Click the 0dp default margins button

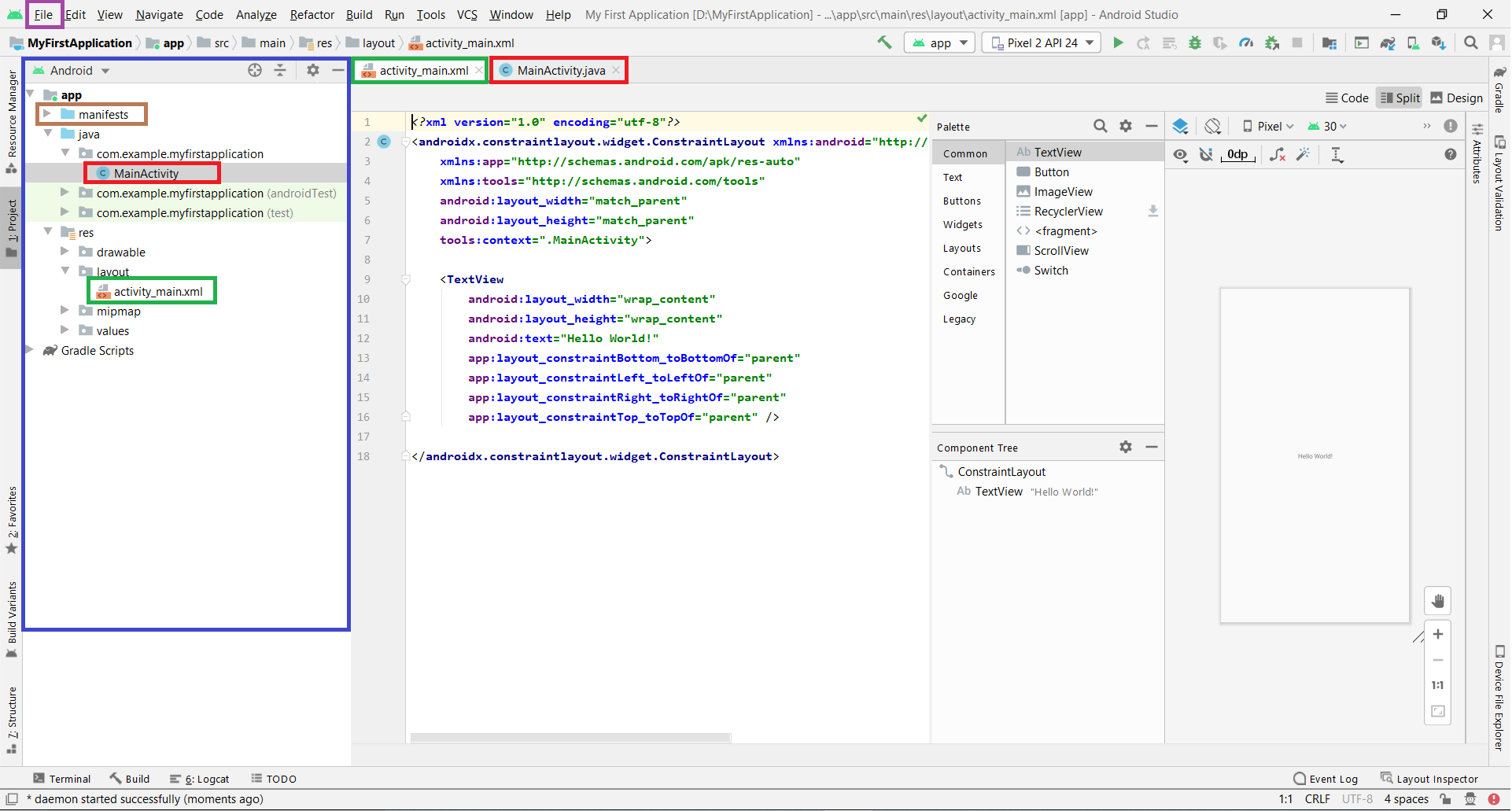pos(1237,155)
